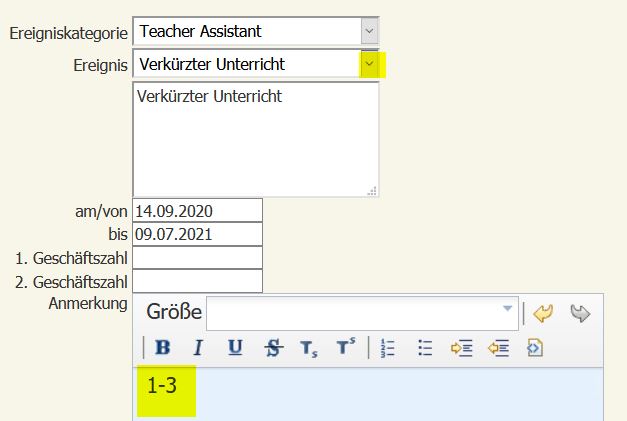
Task: Click the Teacher Assistant combo box
Action: 256,31
